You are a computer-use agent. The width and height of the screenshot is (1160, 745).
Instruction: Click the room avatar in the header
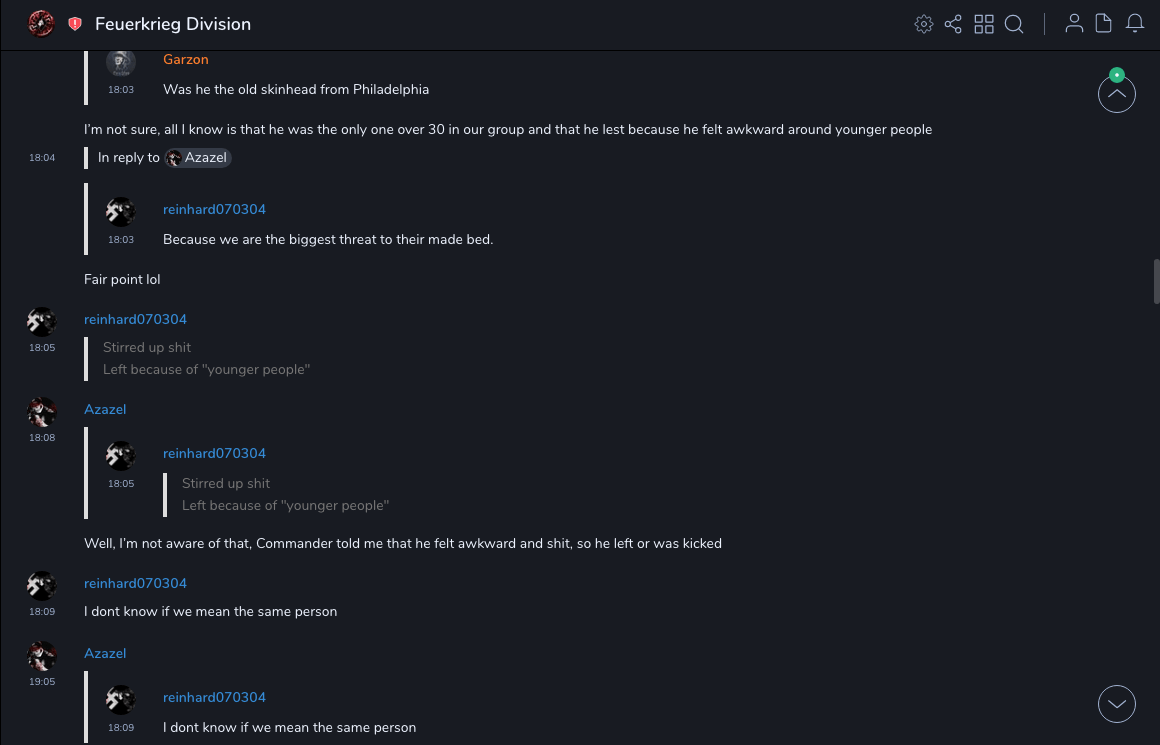pyautogui.click(x=41, y=24)
